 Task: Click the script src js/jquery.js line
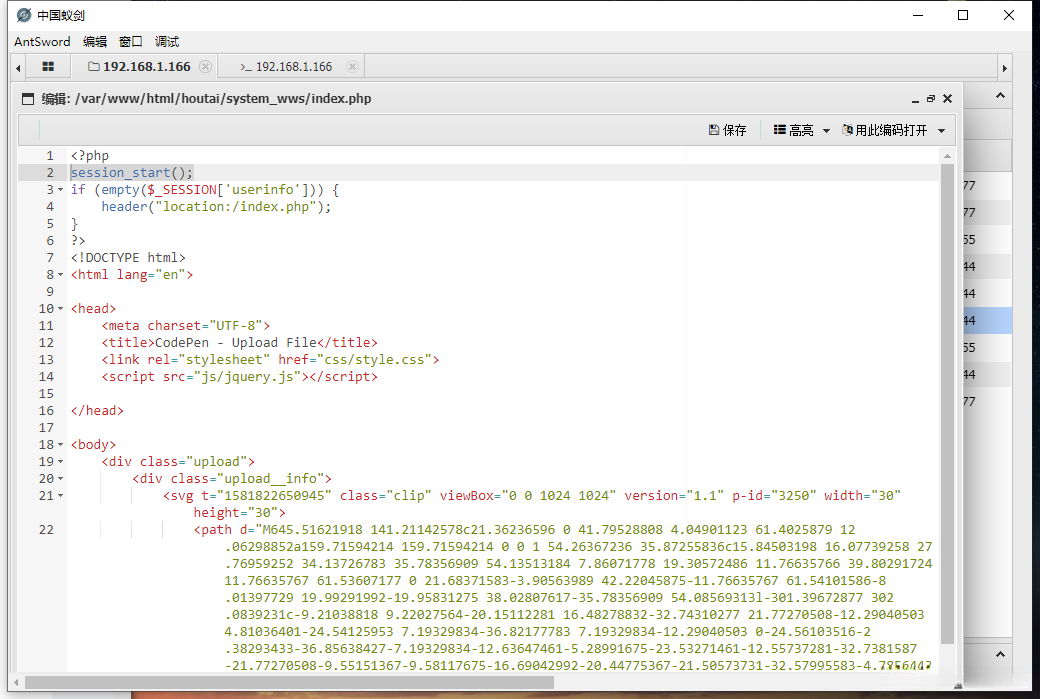[x=239, y=377]
